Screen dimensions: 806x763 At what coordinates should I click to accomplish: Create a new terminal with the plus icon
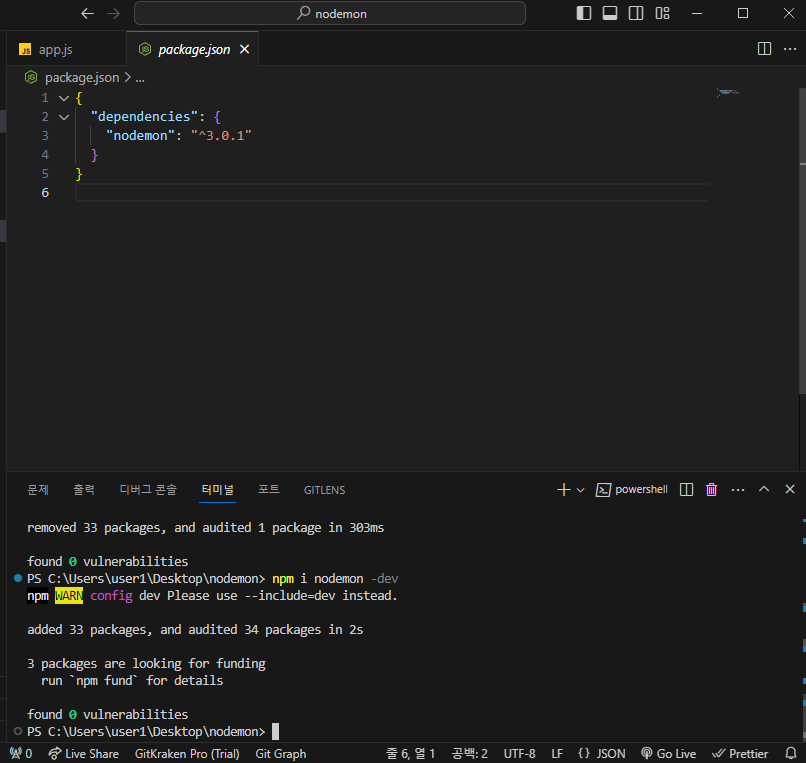pyautogui.click(x=563, y=489)
